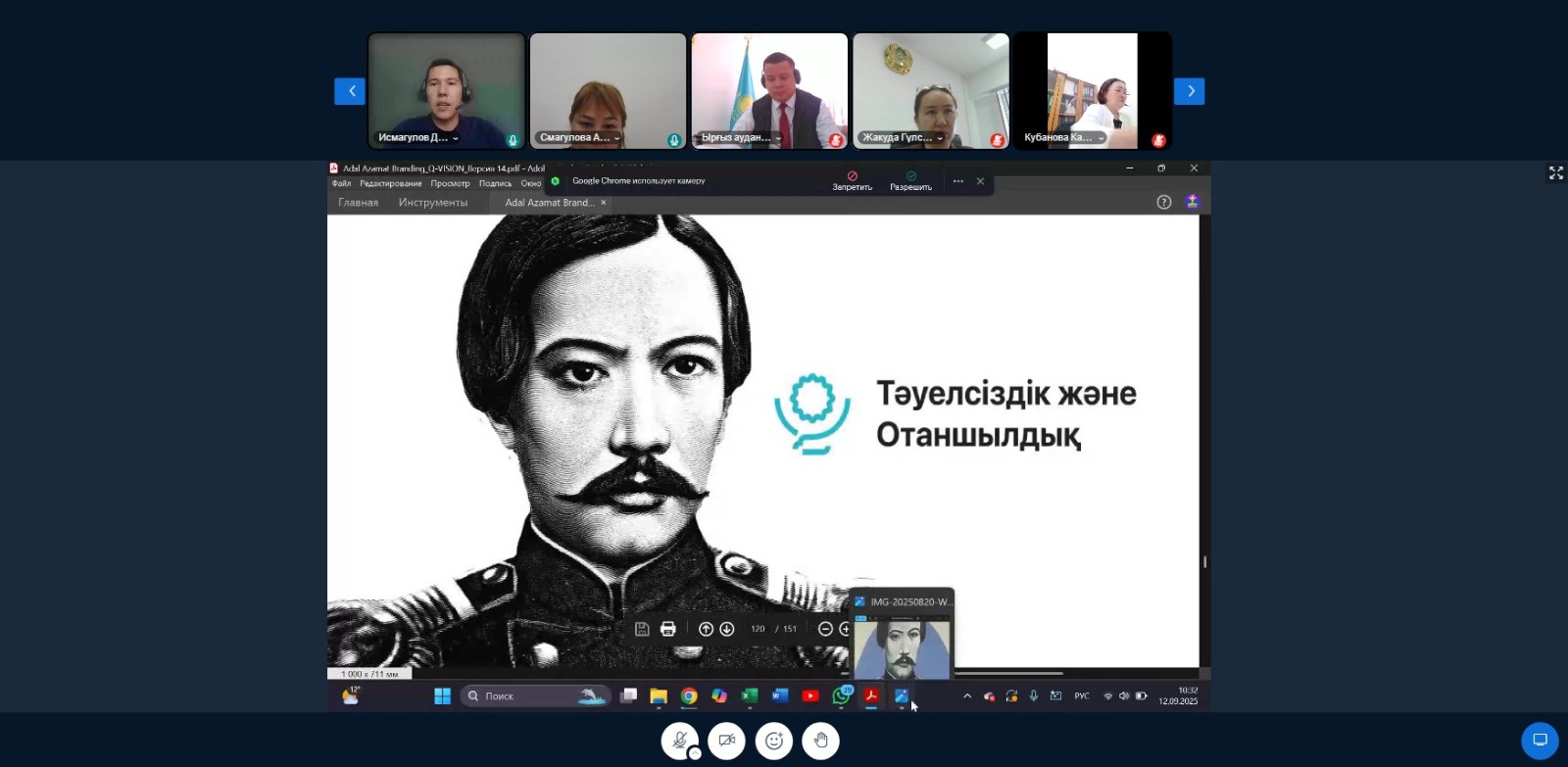Close the Adal Azamat Brand... document tab
Image resolution: width=1568 pixels, height=767 pixels.
pos(604,203)
